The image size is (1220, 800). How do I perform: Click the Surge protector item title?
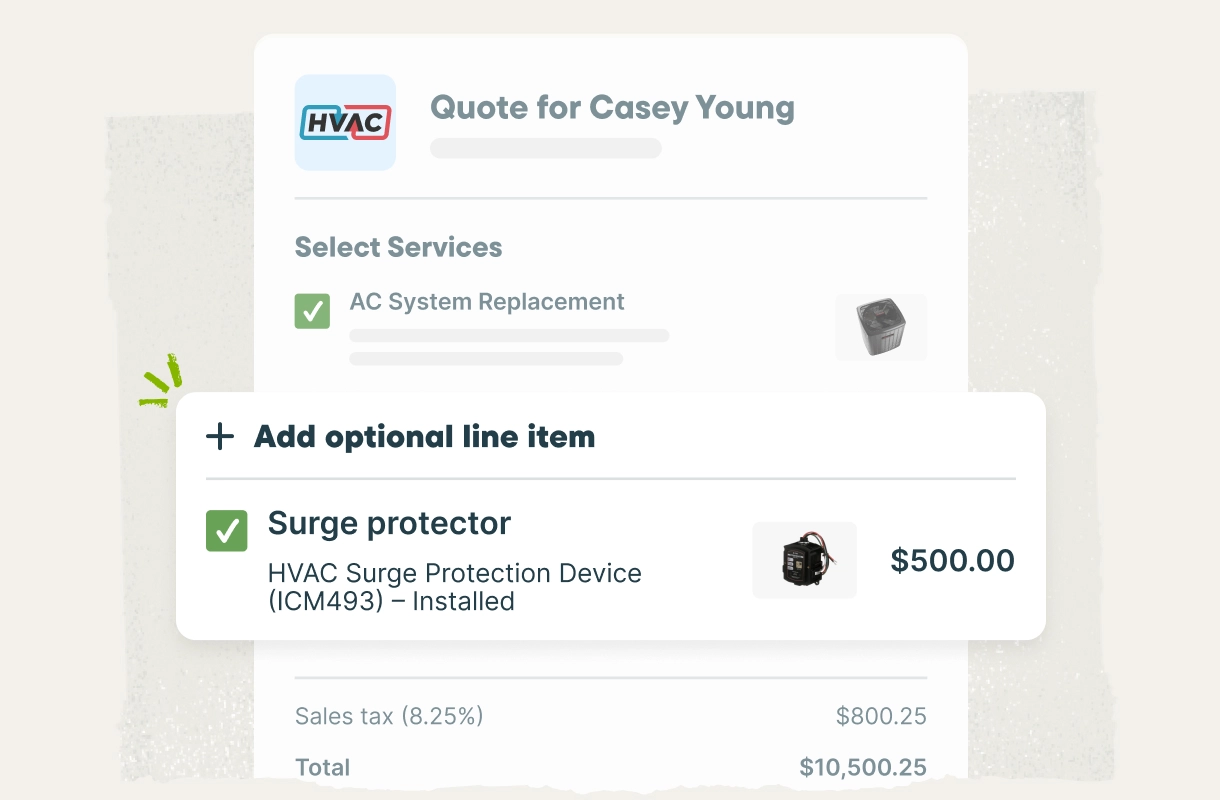click(389, 523)
